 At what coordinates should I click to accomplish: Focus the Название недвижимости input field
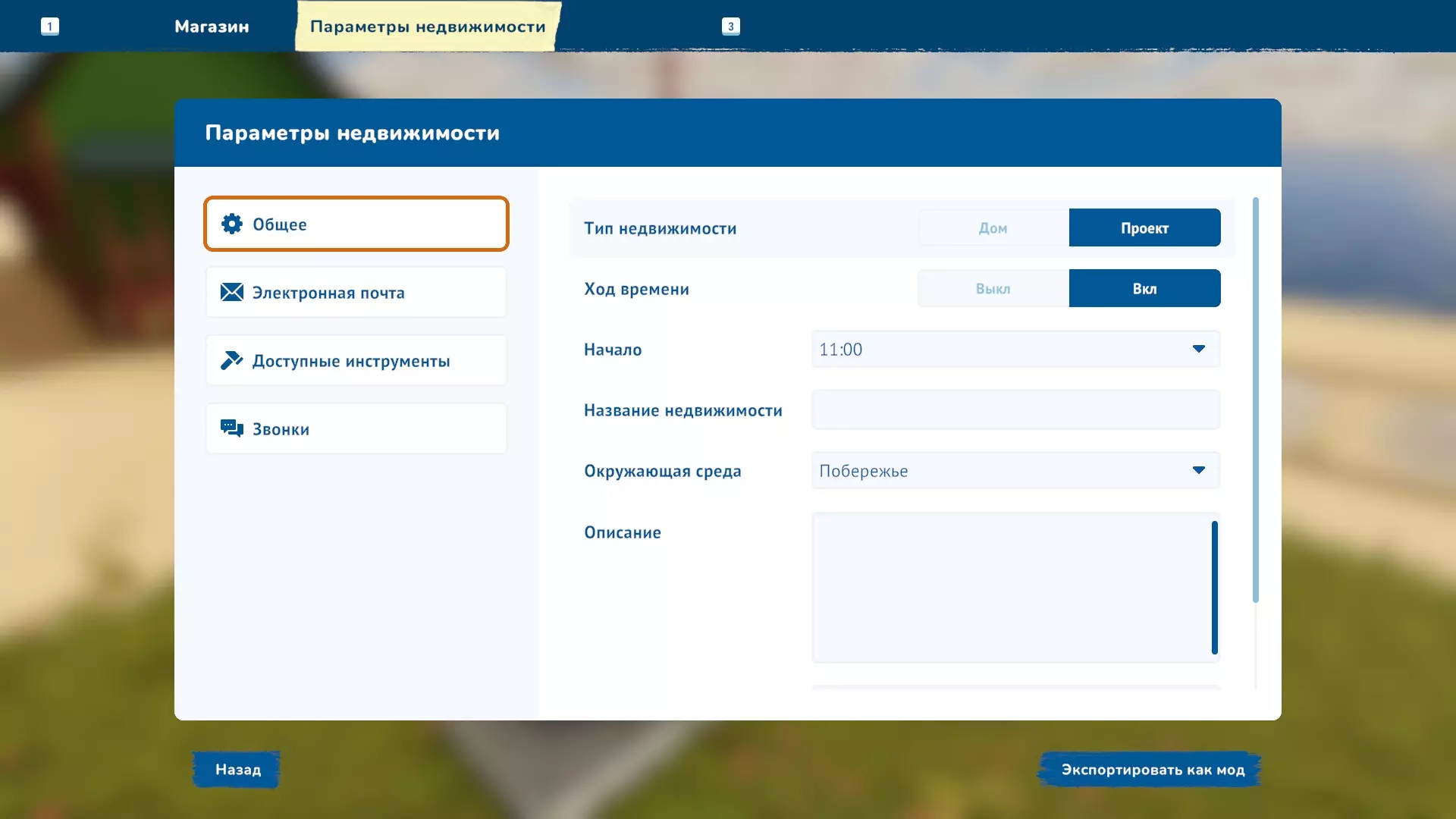1015,410
